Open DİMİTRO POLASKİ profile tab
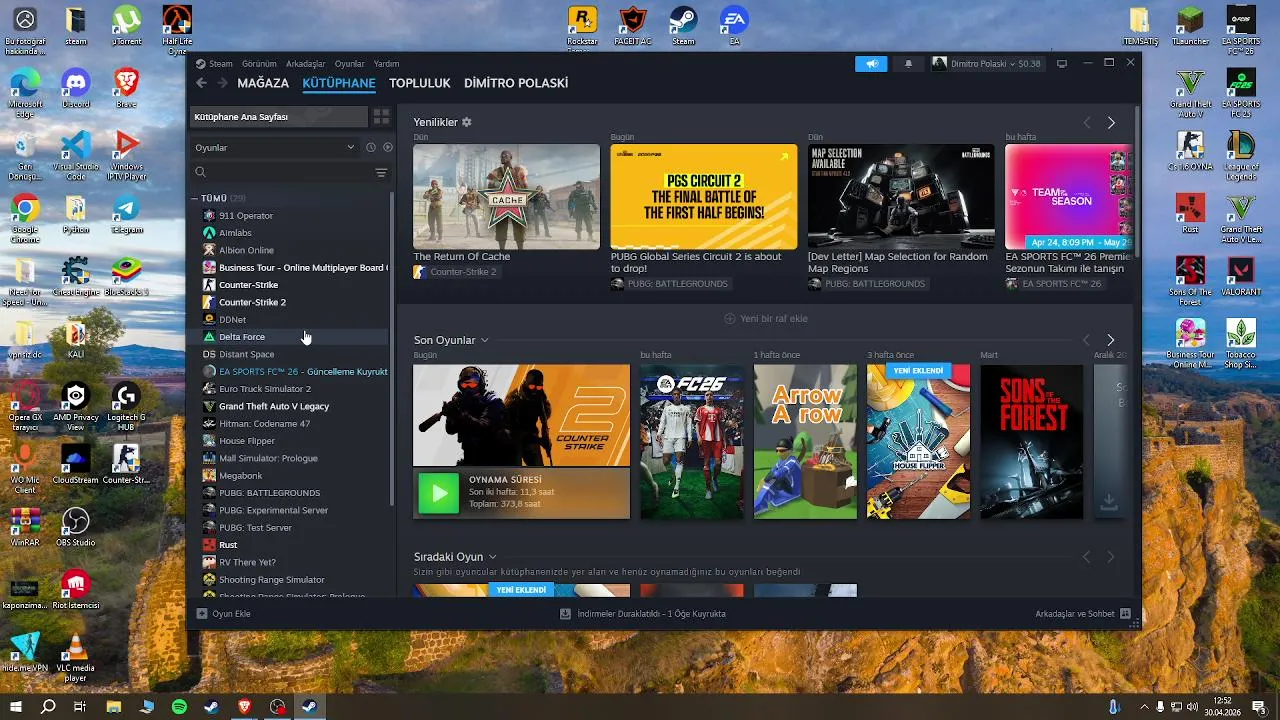This screenshot has width=1280, height=720. click(516, 83)
